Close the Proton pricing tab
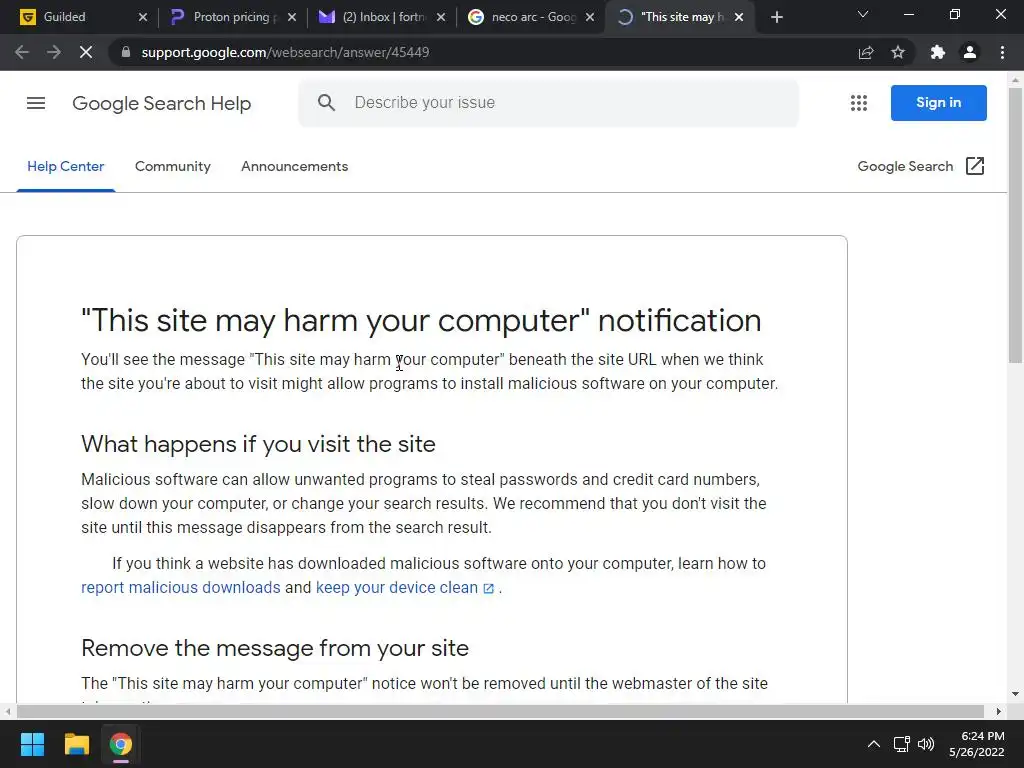1024x768 pixels. coord(292,17)
